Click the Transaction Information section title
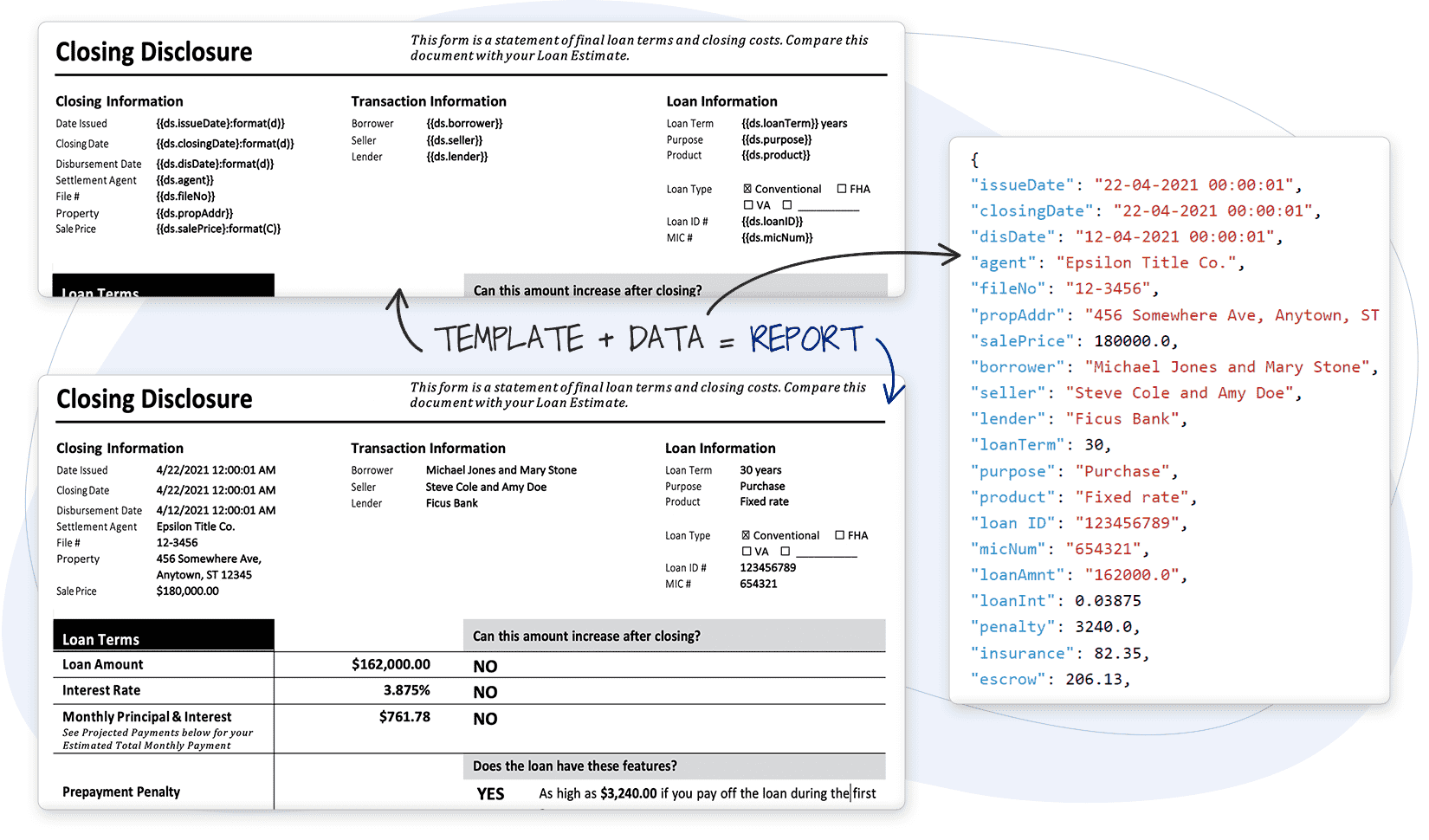 [428, 449]
